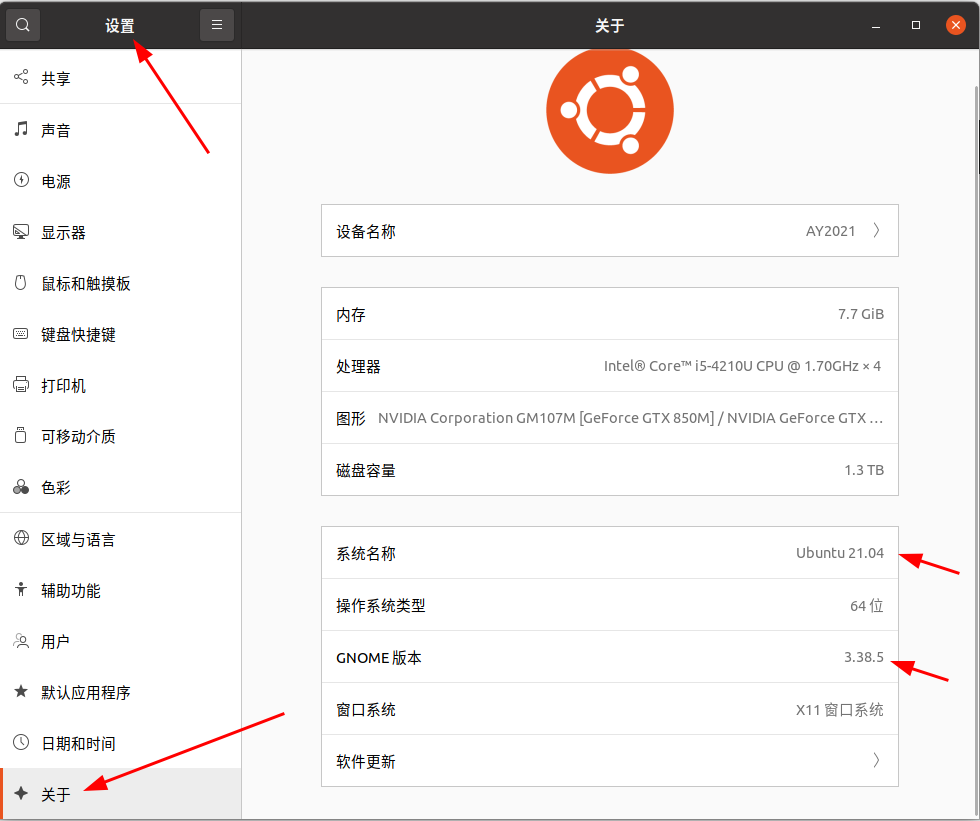
Task: Click the 系统名称 label
Action: (366, 554)
